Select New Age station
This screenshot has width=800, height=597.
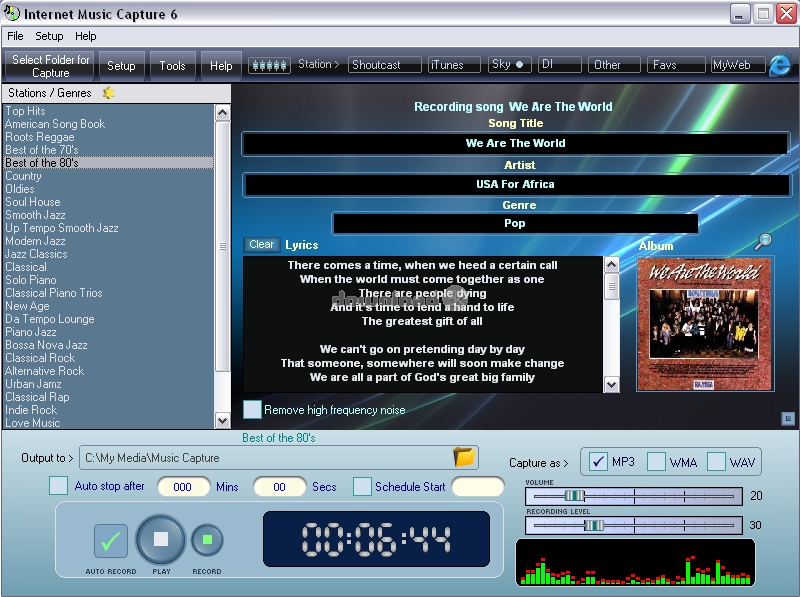109,306
